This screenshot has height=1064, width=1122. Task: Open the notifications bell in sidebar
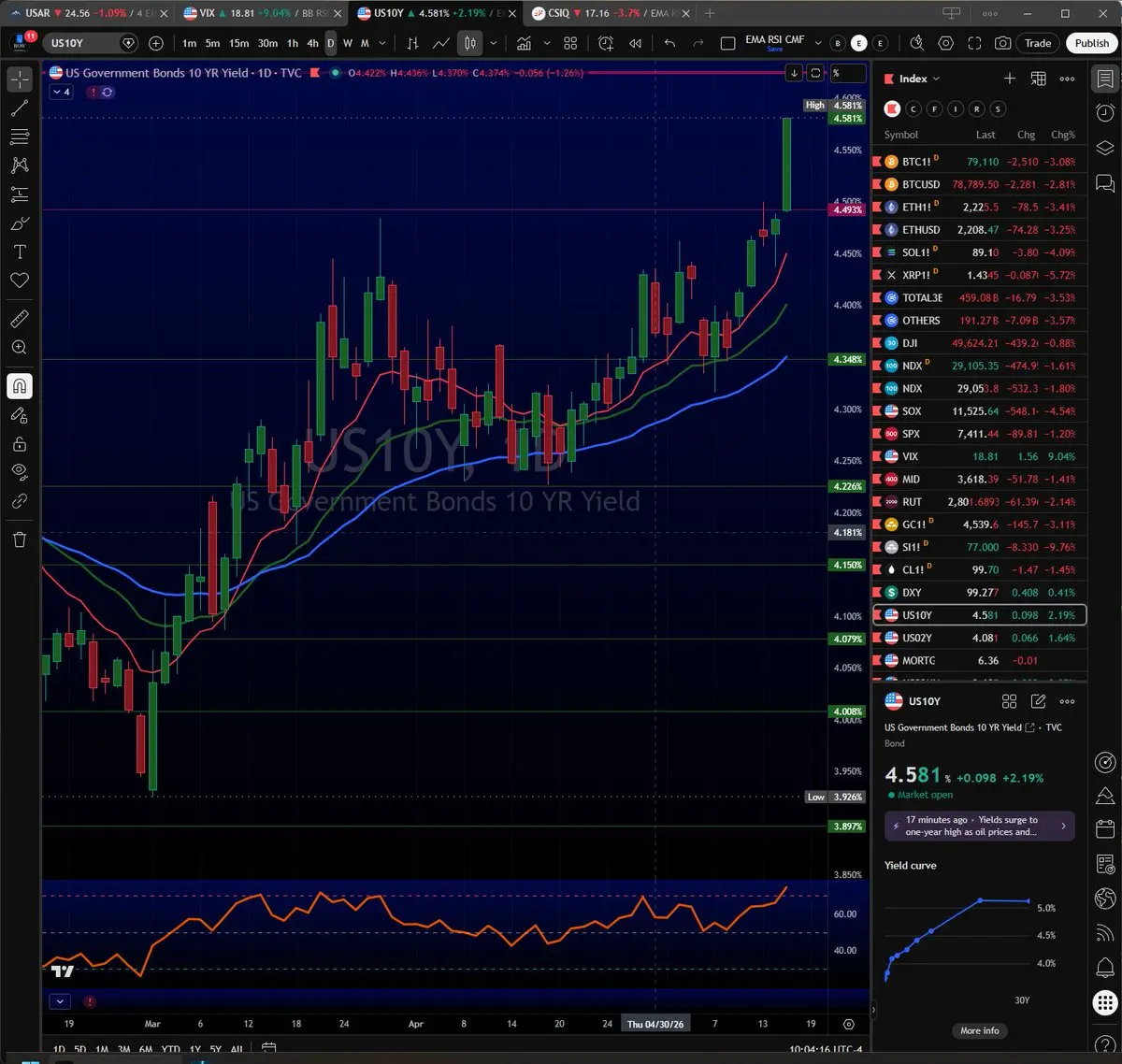(1105, 967)
